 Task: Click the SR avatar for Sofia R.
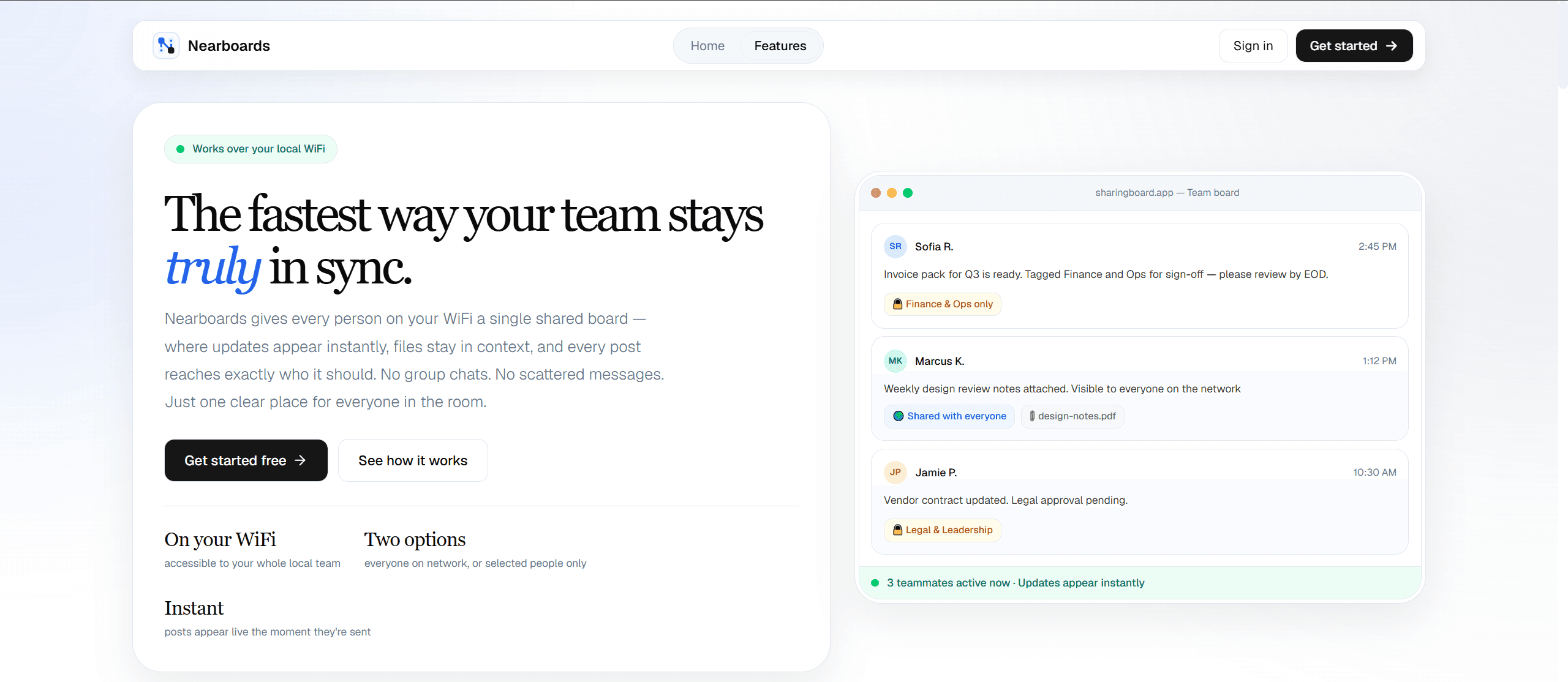click(895, 246)
